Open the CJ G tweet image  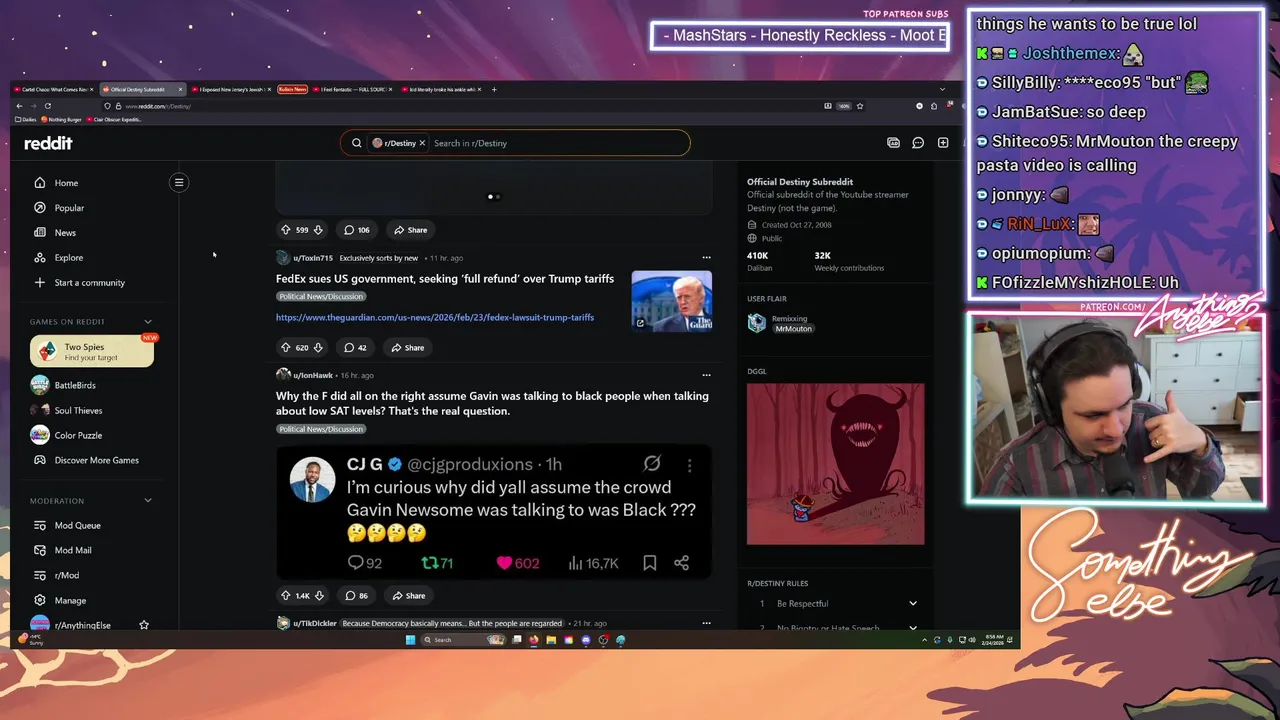(494, 511)
